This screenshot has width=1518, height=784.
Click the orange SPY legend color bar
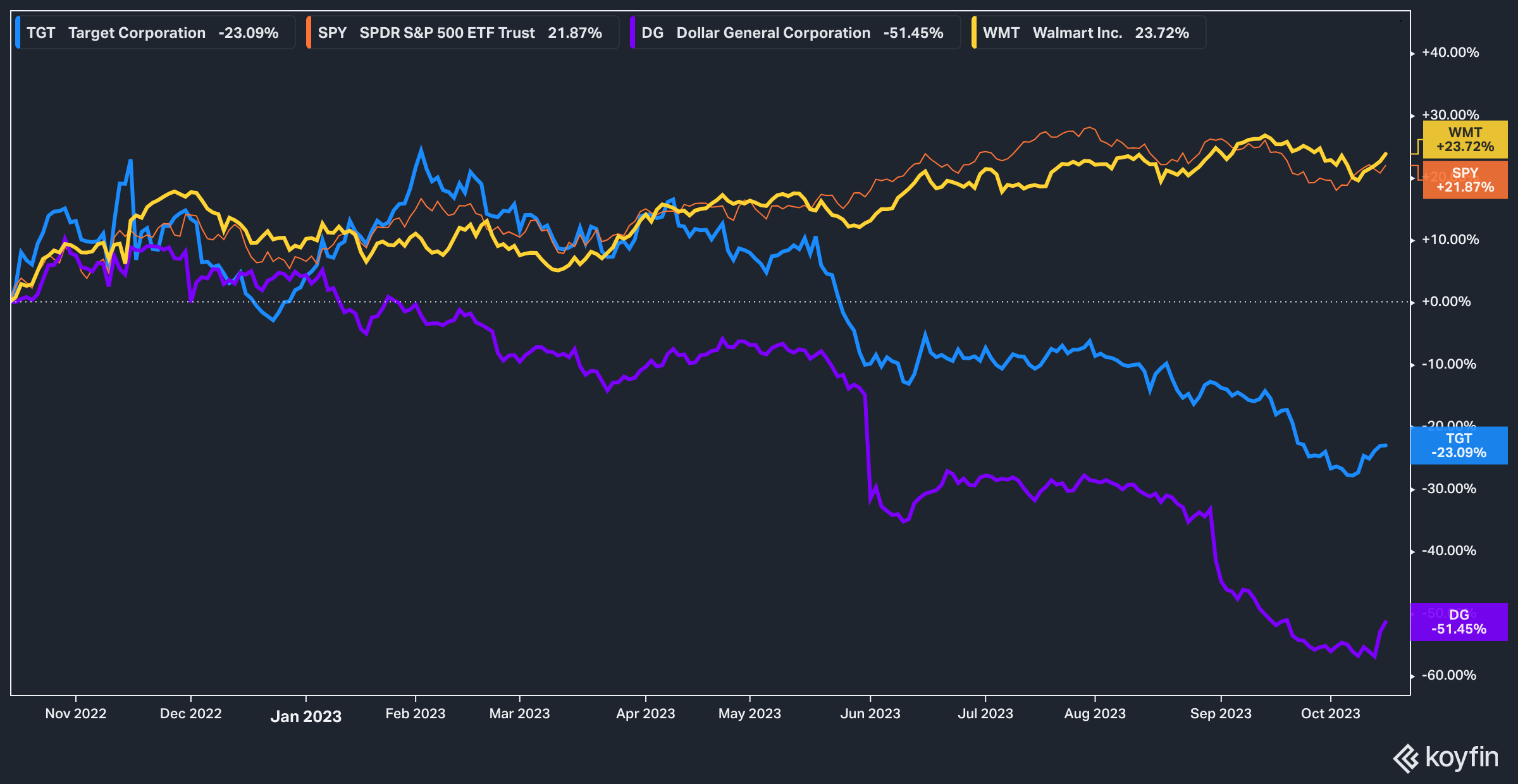(x=309, y=33)
